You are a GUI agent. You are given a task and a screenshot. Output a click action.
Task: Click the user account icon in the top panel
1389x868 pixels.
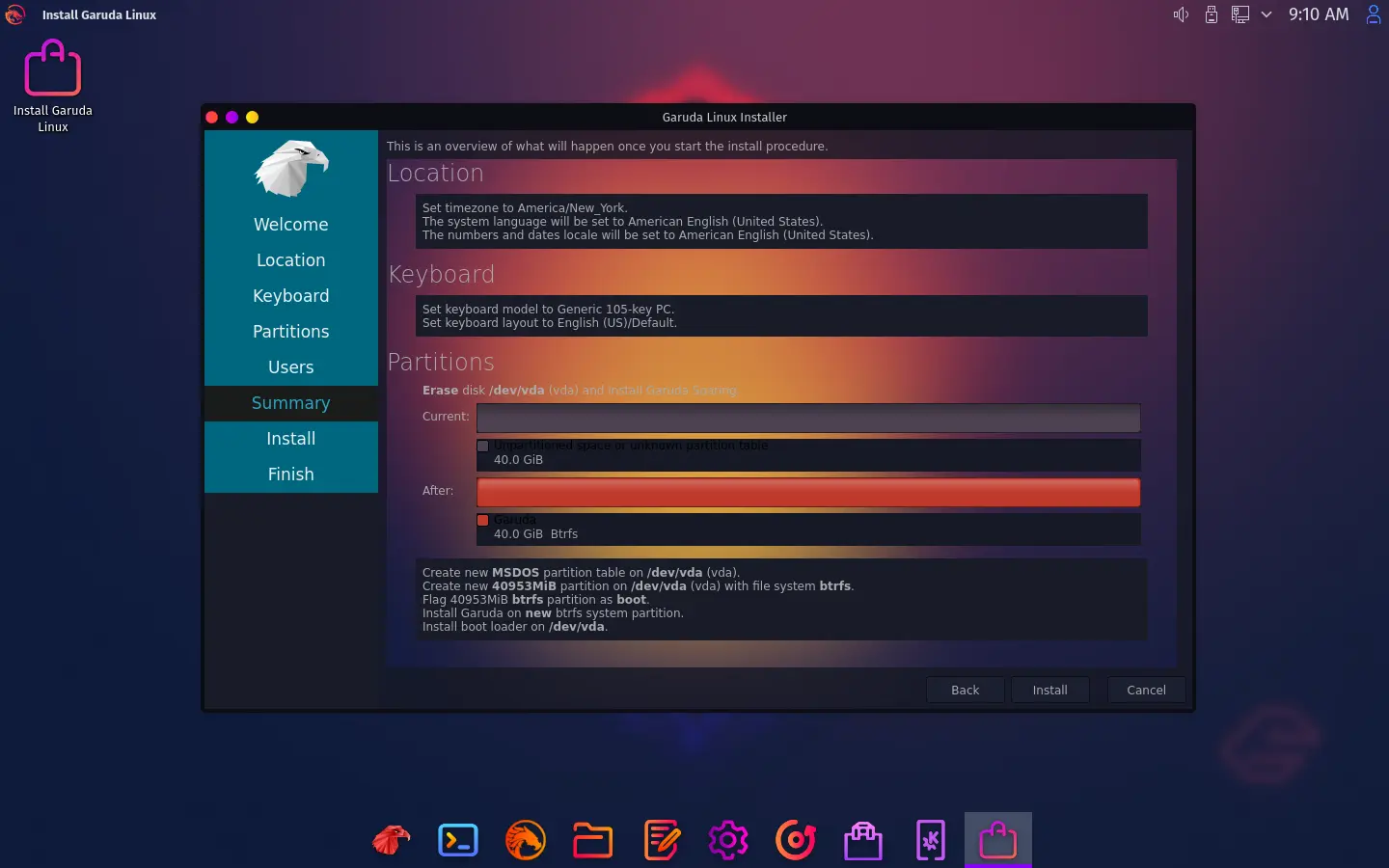point(1374,14)
